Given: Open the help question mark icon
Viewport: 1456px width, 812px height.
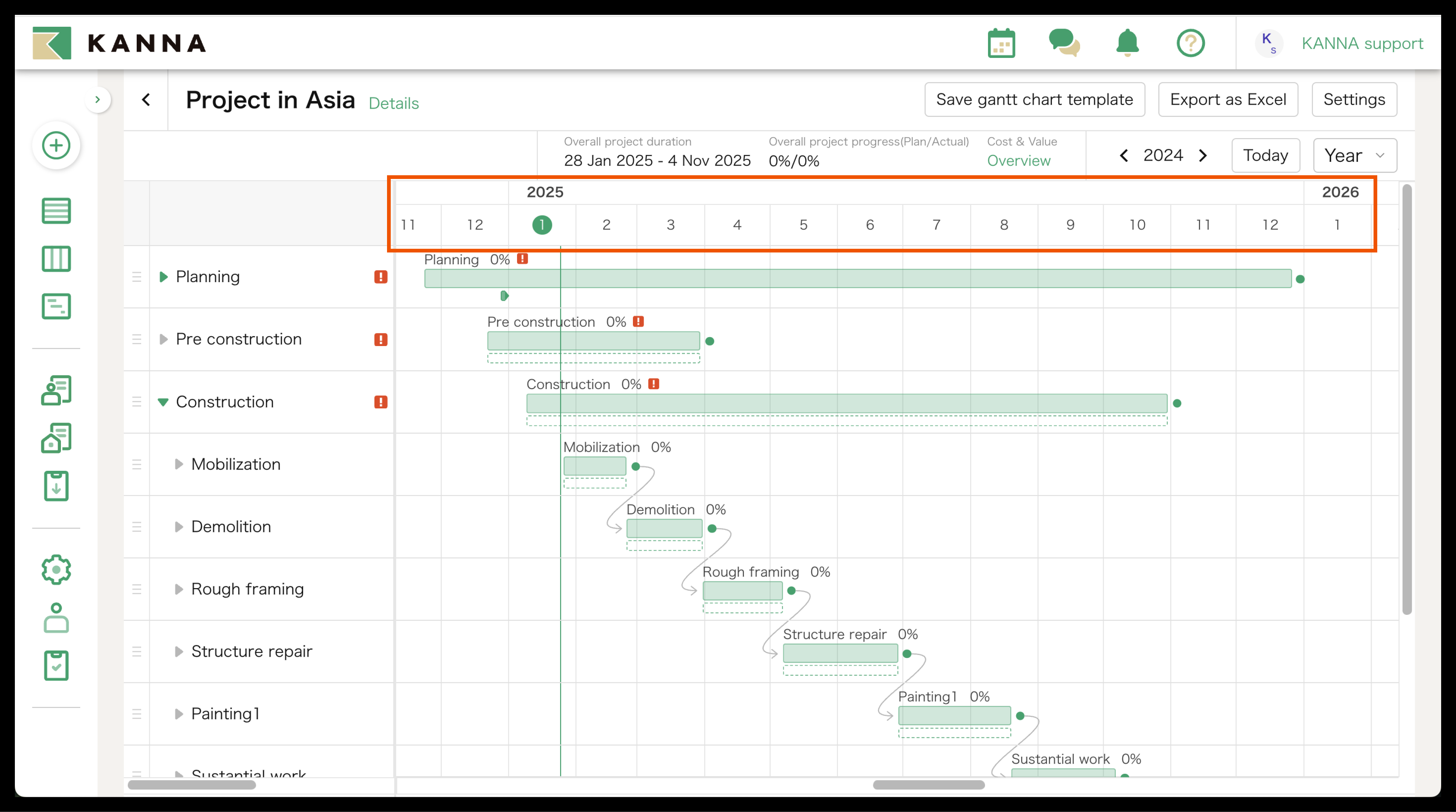Looking at the screenshot, I should point(1190,43).
